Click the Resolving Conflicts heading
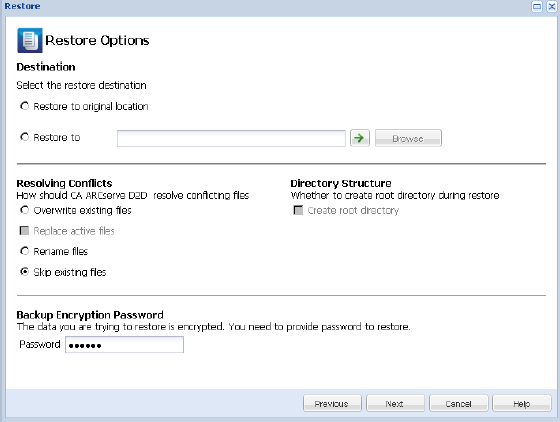This screenshot has width=560, height=422. pos(64,183)
